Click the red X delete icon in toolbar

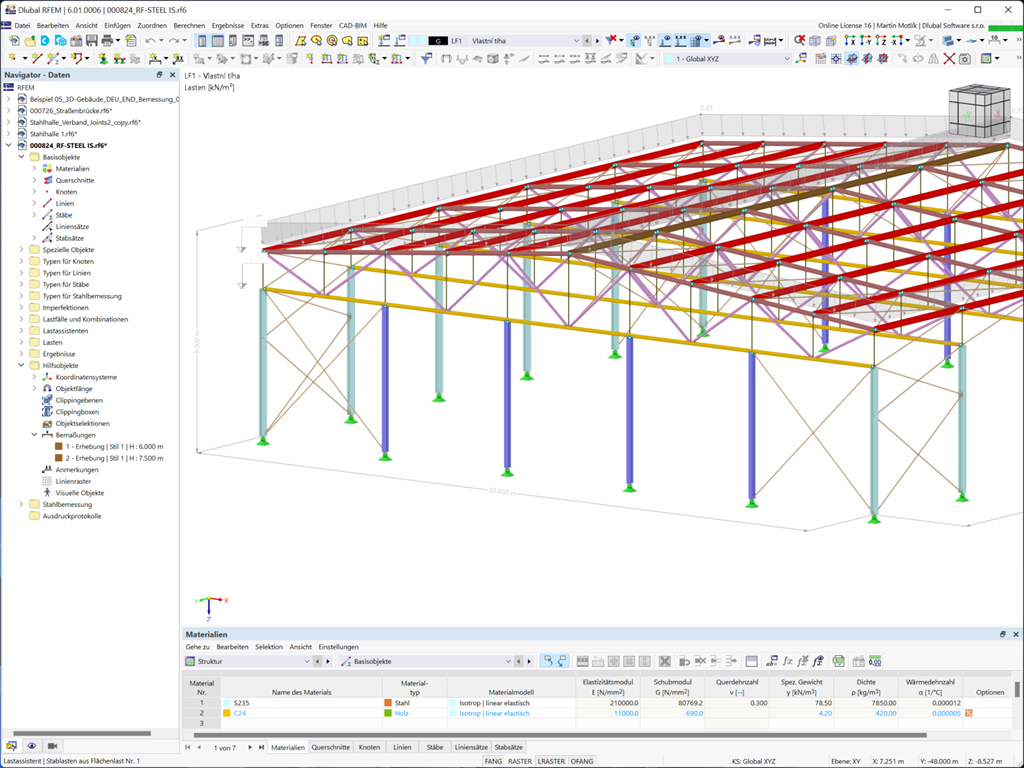[x=949, y=58]
